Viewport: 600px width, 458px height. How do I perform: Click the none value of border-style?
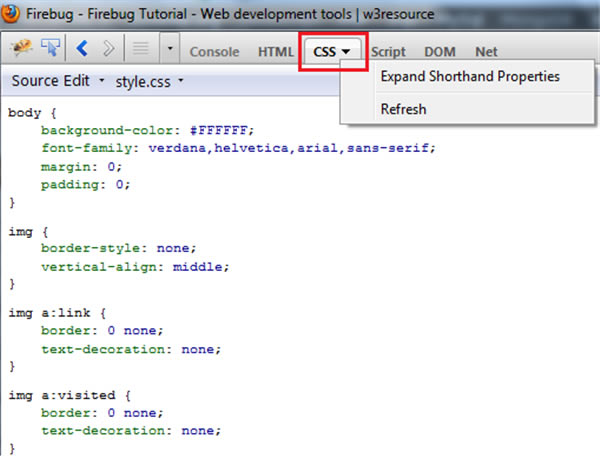click(173, 248)
